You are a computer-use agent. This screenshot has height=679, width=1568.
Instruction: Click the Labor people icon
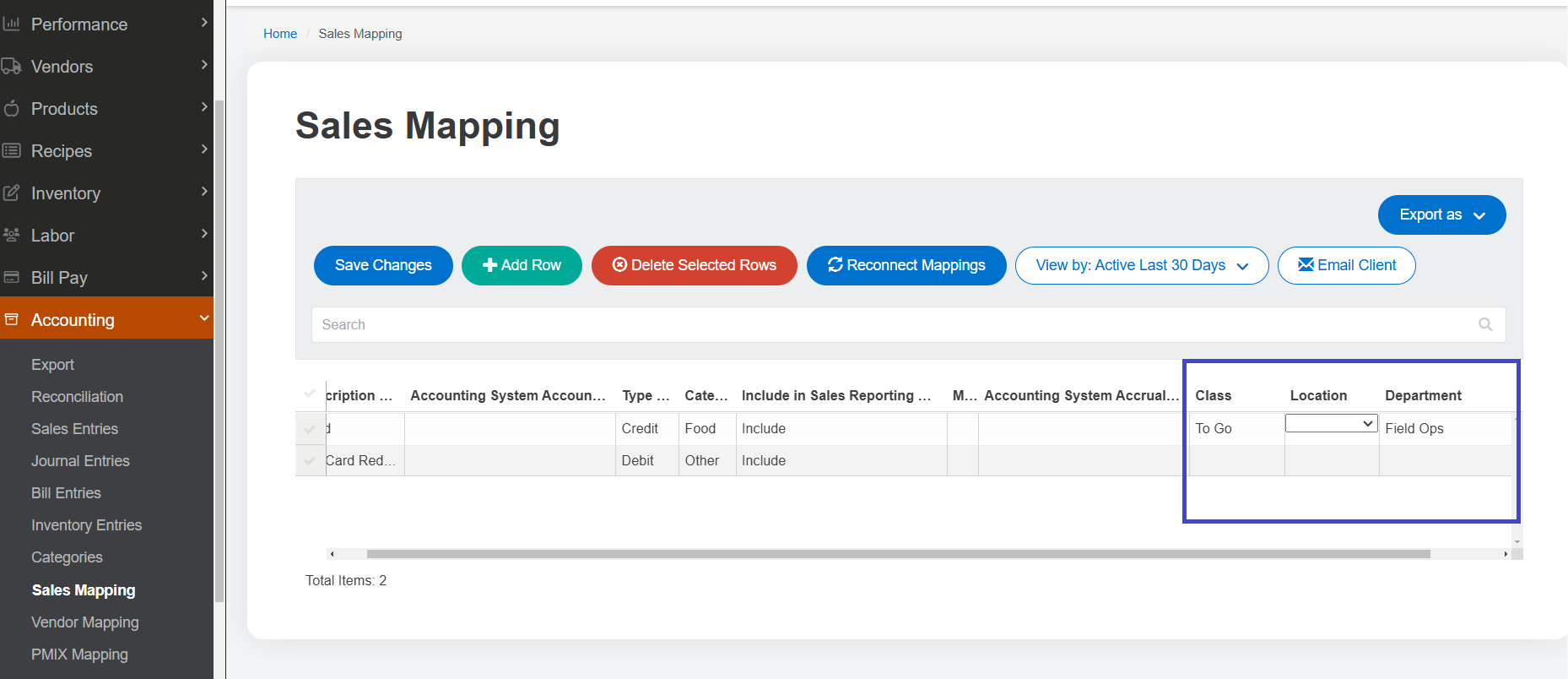(x=11, y=236)
